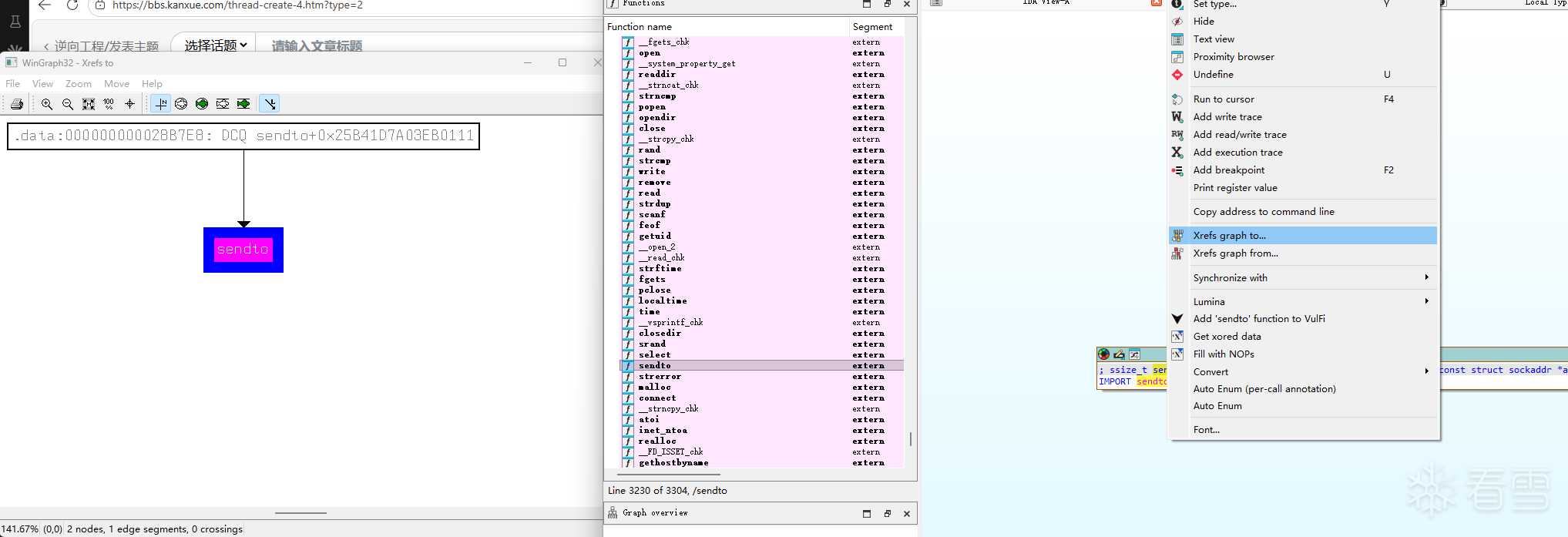1568x537 pixels.
Task: Sort by Segment column header
Action: point(876,27)
